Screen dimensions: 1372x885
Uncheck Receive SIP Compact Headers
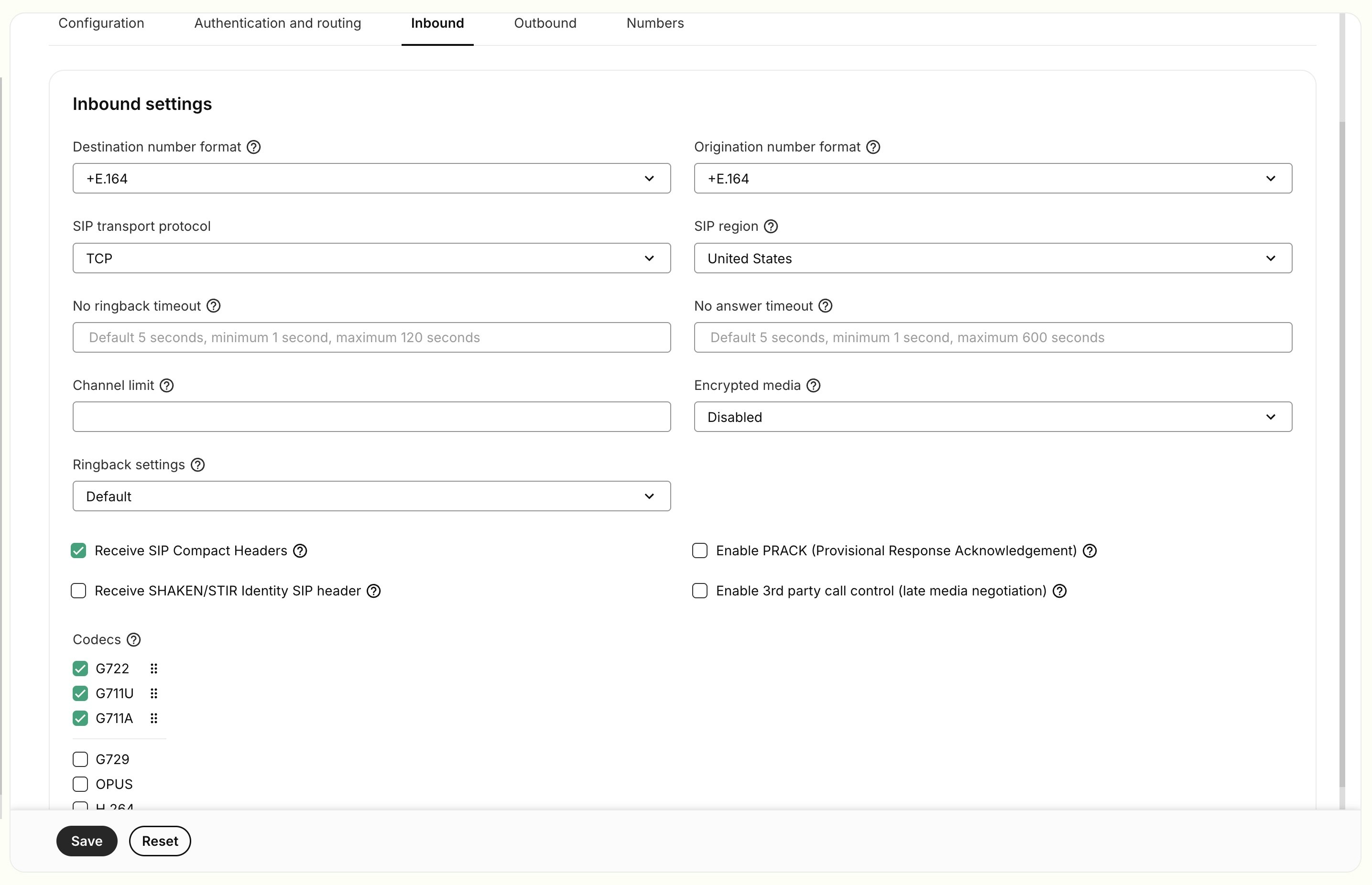(79, 550)
